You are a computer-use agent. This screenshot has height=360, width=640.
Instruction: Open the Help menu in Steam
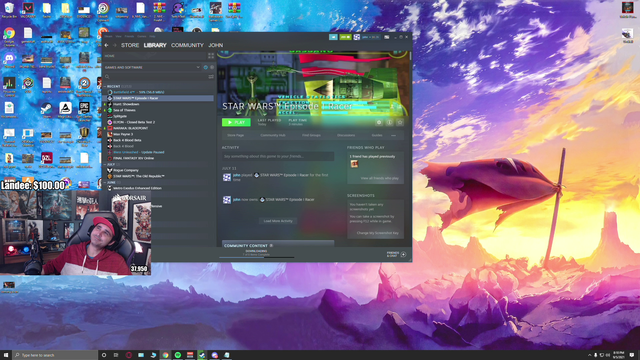[152, 36]
